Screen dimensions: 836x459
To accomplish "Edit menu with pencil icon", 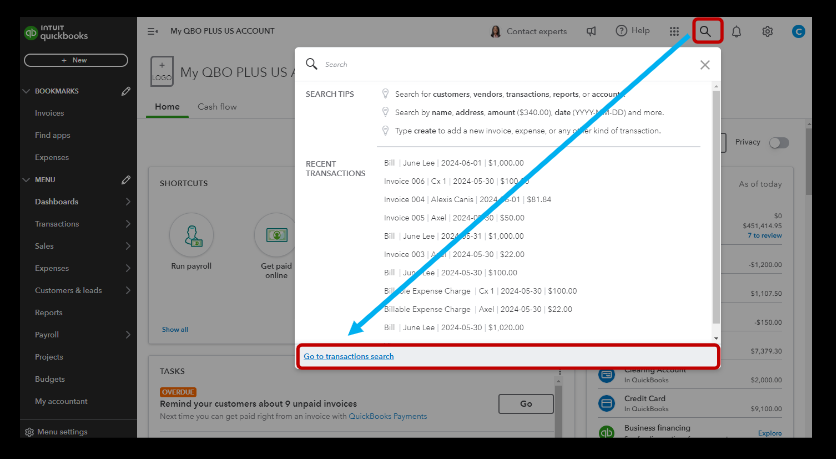I will (126, 180).
